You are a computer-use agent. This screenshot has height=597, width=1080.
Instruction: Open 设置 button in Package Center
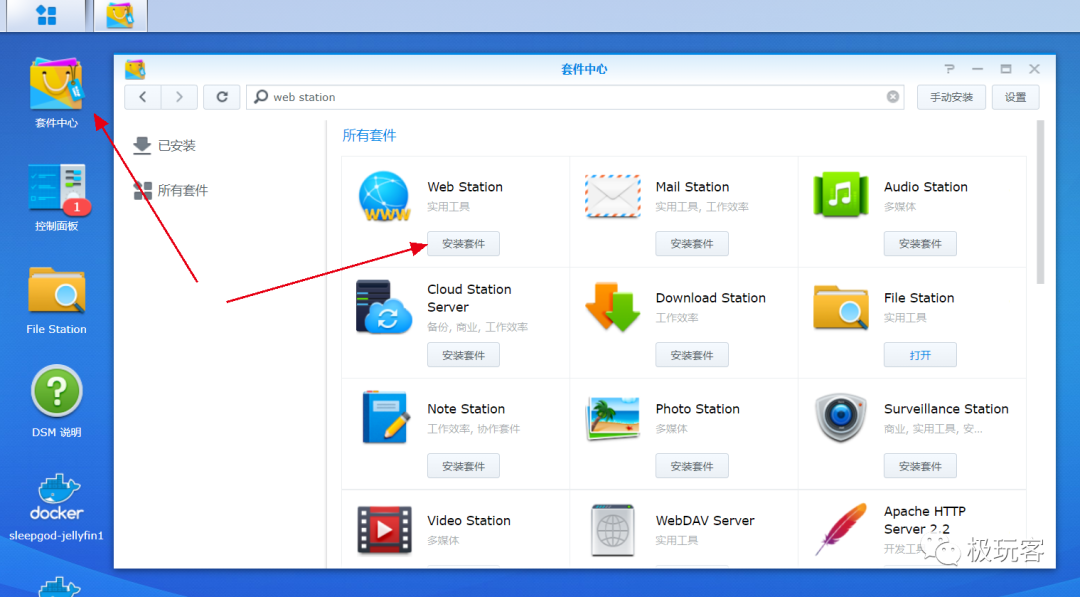pyautogui.click(x=1015, y=97)
